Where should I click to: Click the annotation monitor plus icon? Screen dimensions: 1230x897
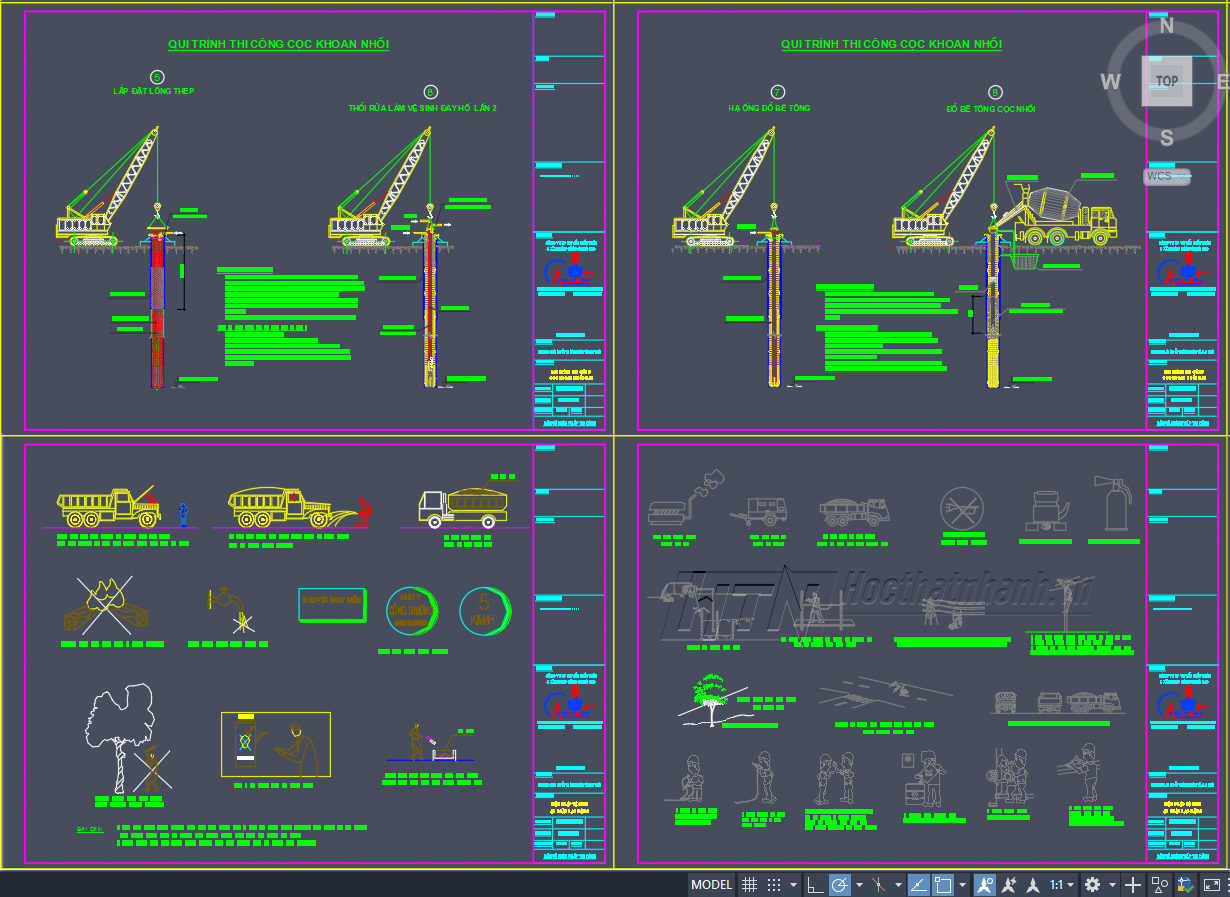[1133, 885]
